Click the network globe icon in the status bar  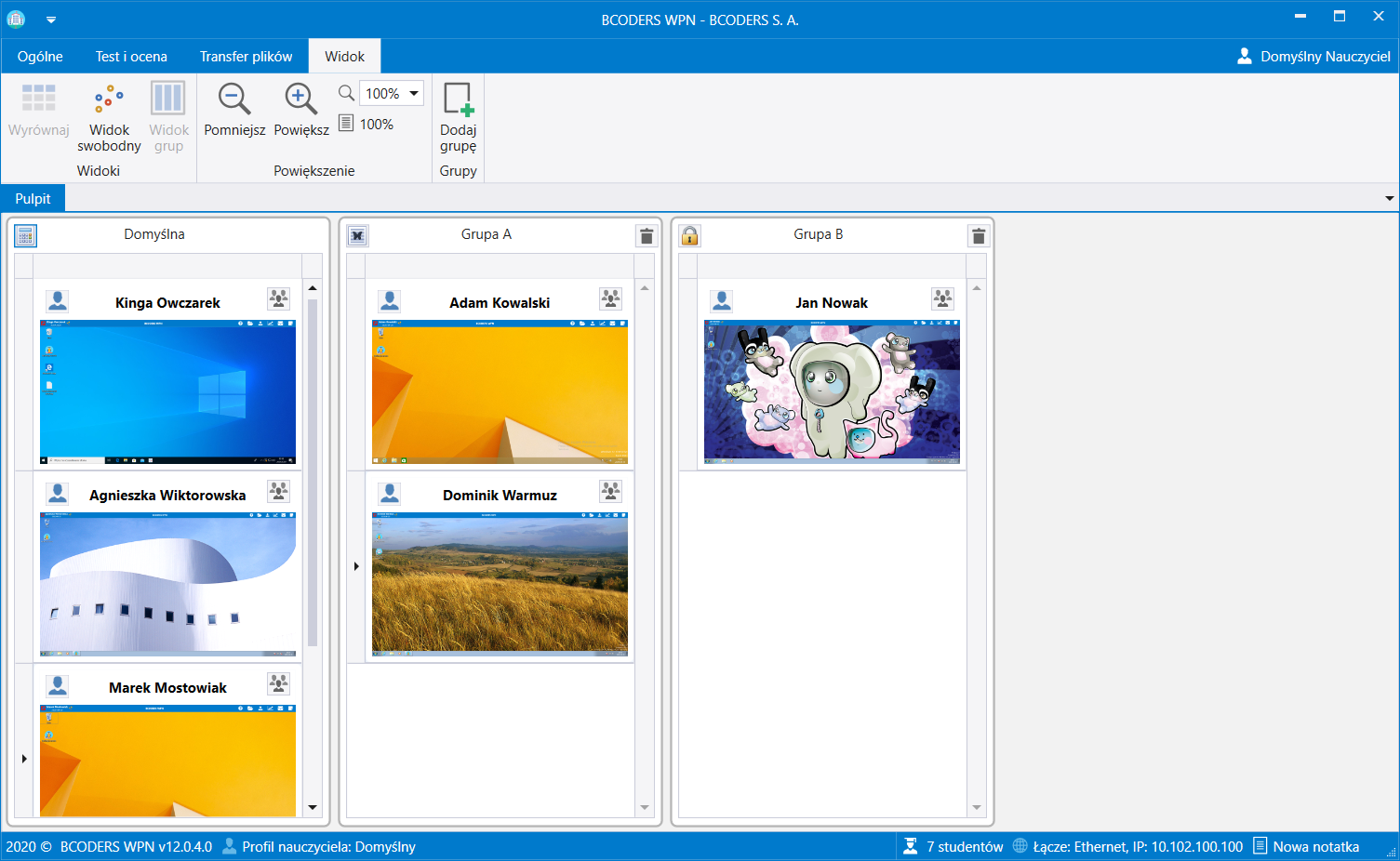click(x=1020, y=846)
